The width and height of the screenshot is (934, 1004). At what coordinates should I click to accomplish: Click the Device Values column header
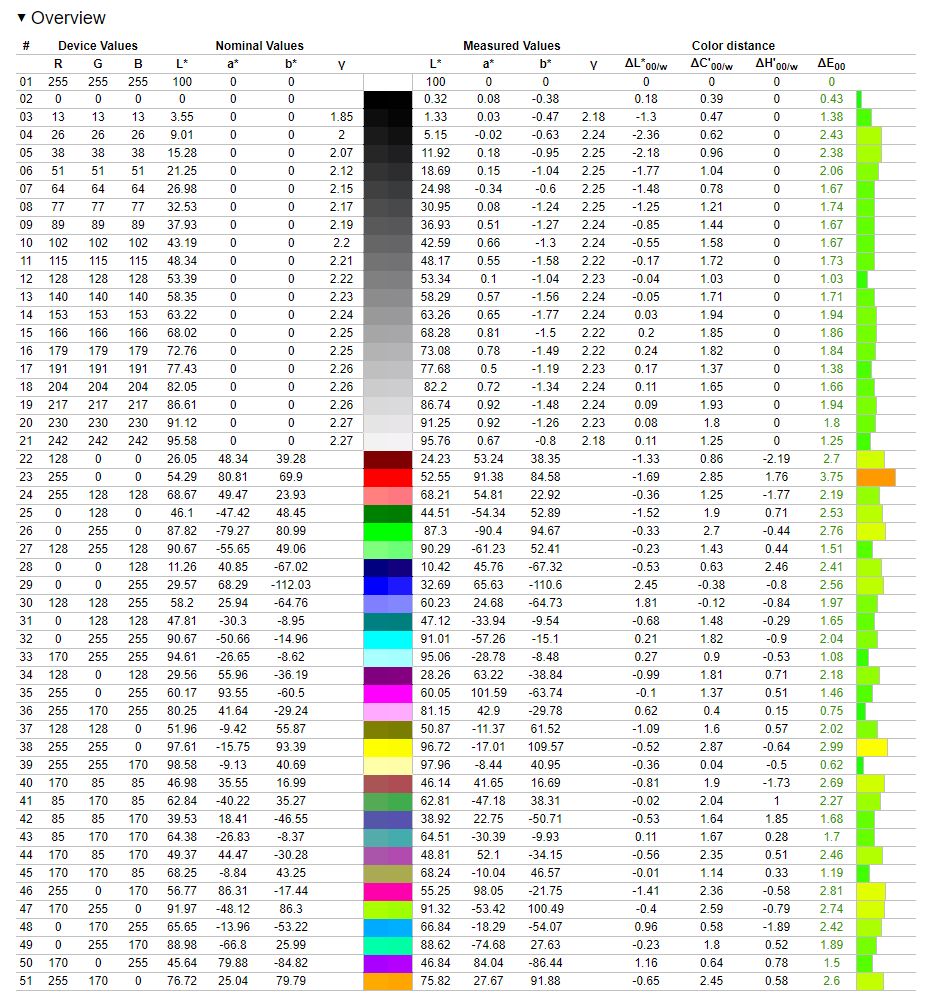[x=98, y=46]
